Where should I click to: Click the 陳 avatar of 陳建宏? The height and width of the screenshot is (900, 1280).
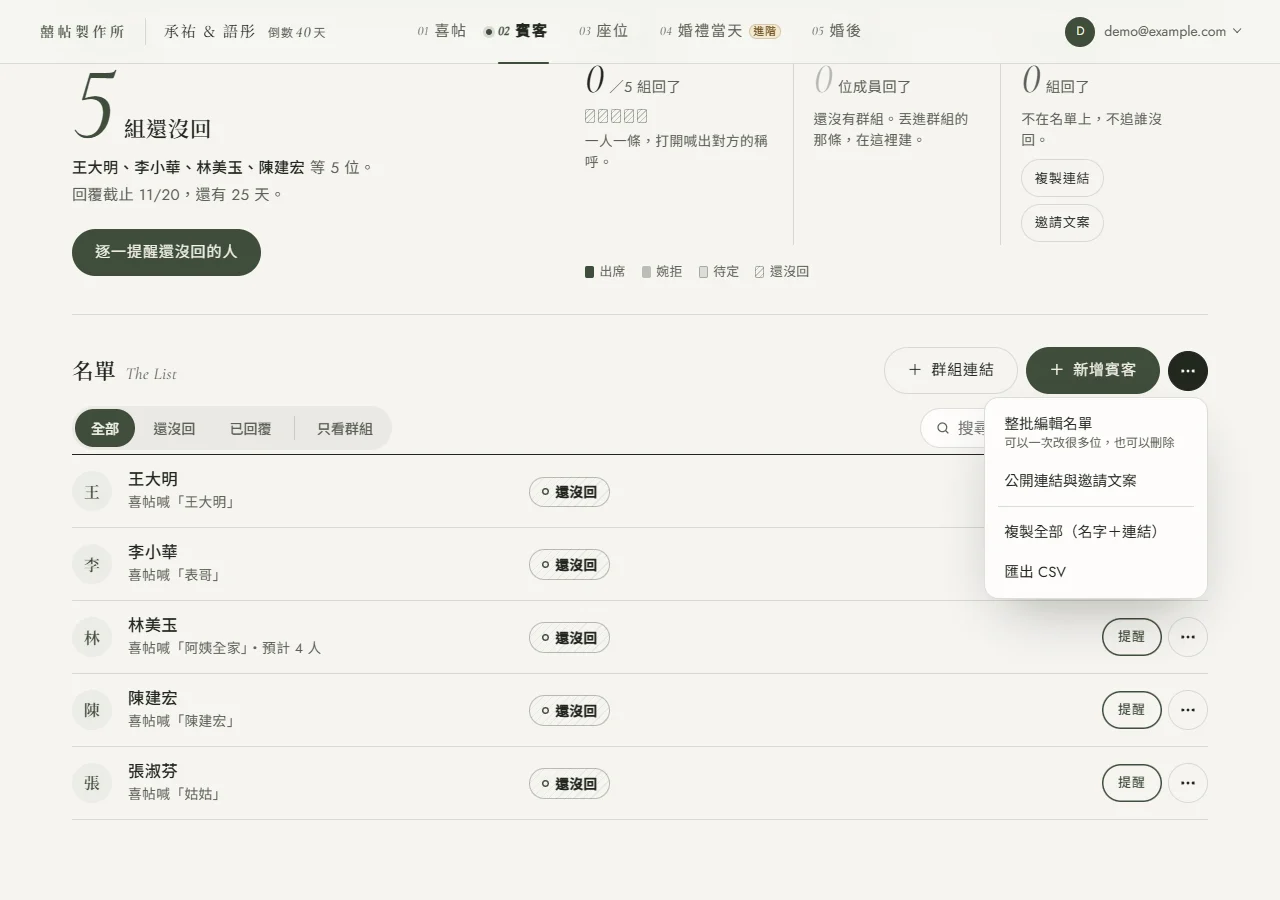pyautogui.click(x=92, y=710)
